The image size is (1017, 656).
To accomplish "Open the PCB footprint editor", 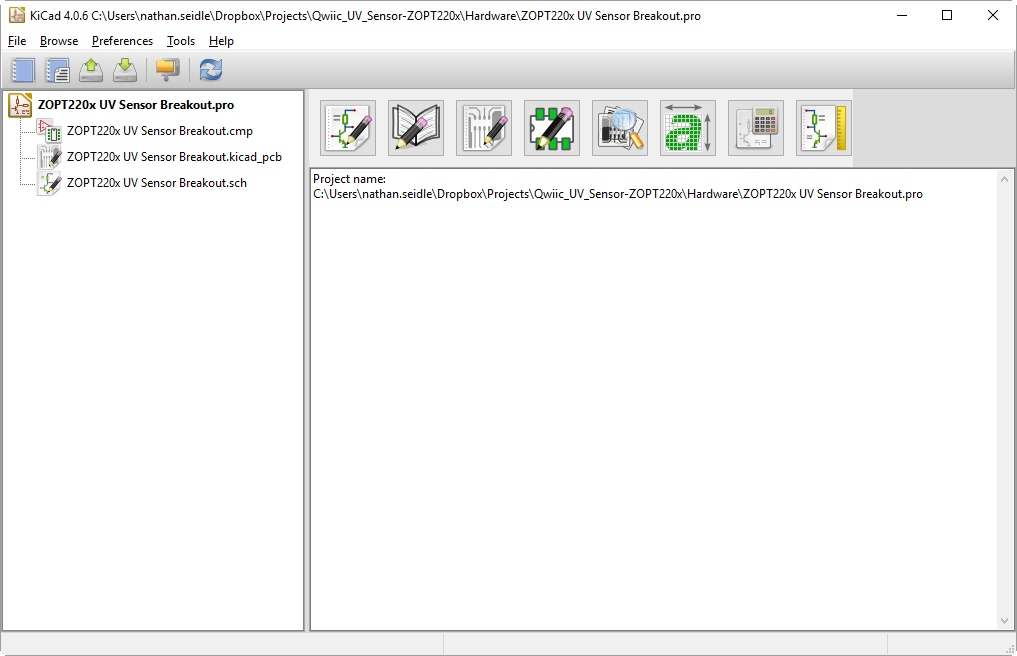I will tap(552, 128).
